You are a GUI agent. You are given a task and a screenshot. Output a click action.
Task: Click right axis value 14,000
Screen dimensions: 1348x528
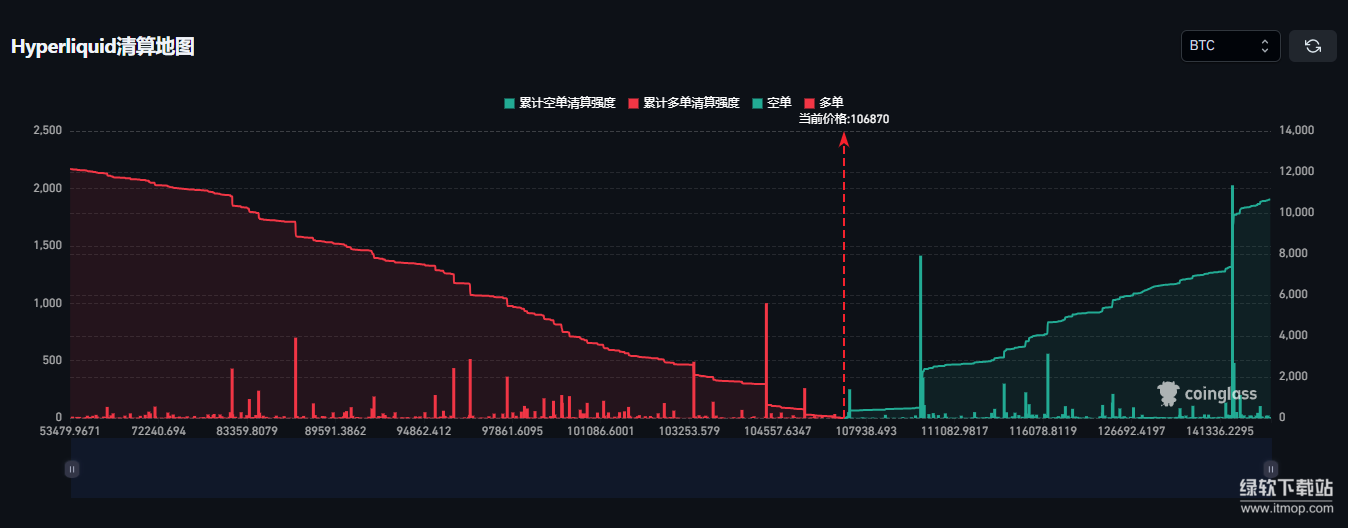coord(1297,131)
